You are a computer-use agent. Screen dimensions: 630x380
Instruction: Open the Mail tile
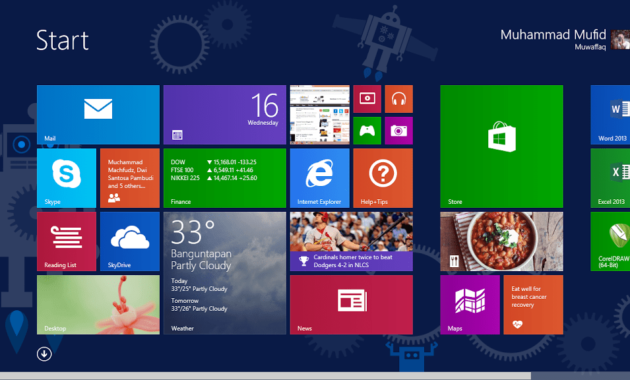pyautogui.click(x=98, y=114)
